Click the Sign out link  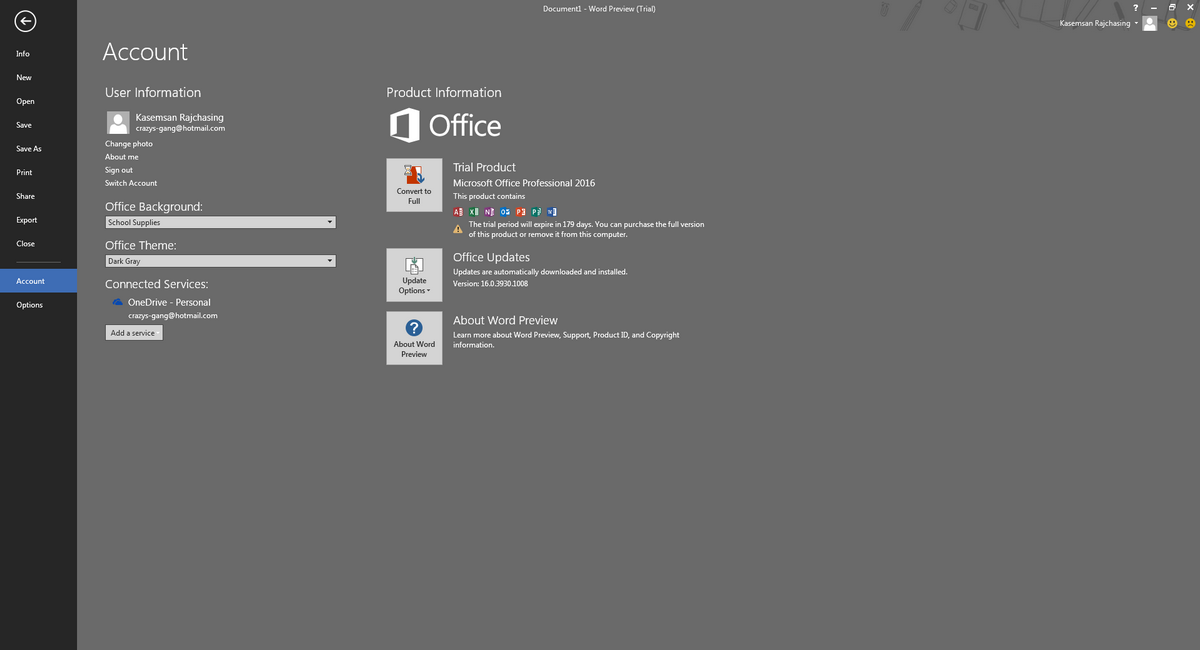pos(119,170)
